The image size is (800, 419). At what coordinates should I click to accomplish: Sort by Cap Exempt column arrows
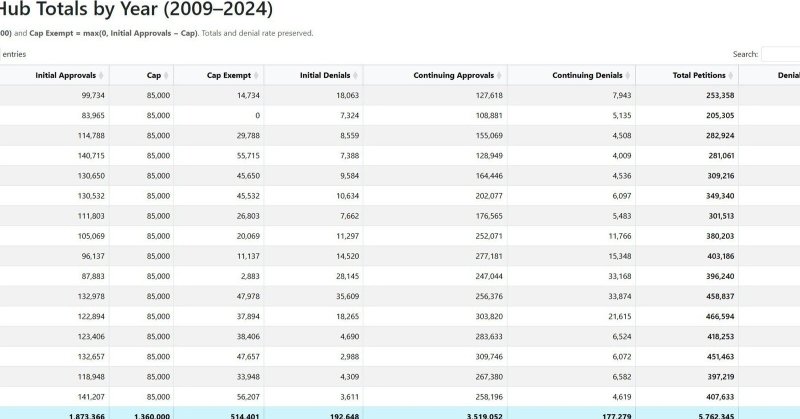click(x=256, y=76)
